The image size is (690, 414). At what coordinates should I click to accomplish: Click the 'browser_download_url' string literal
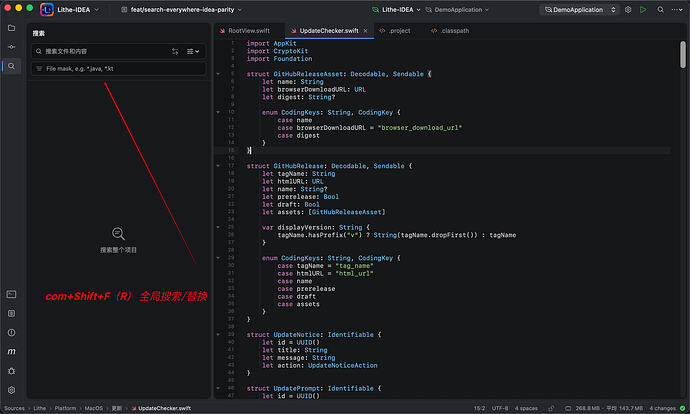click(x=419, y=128)
